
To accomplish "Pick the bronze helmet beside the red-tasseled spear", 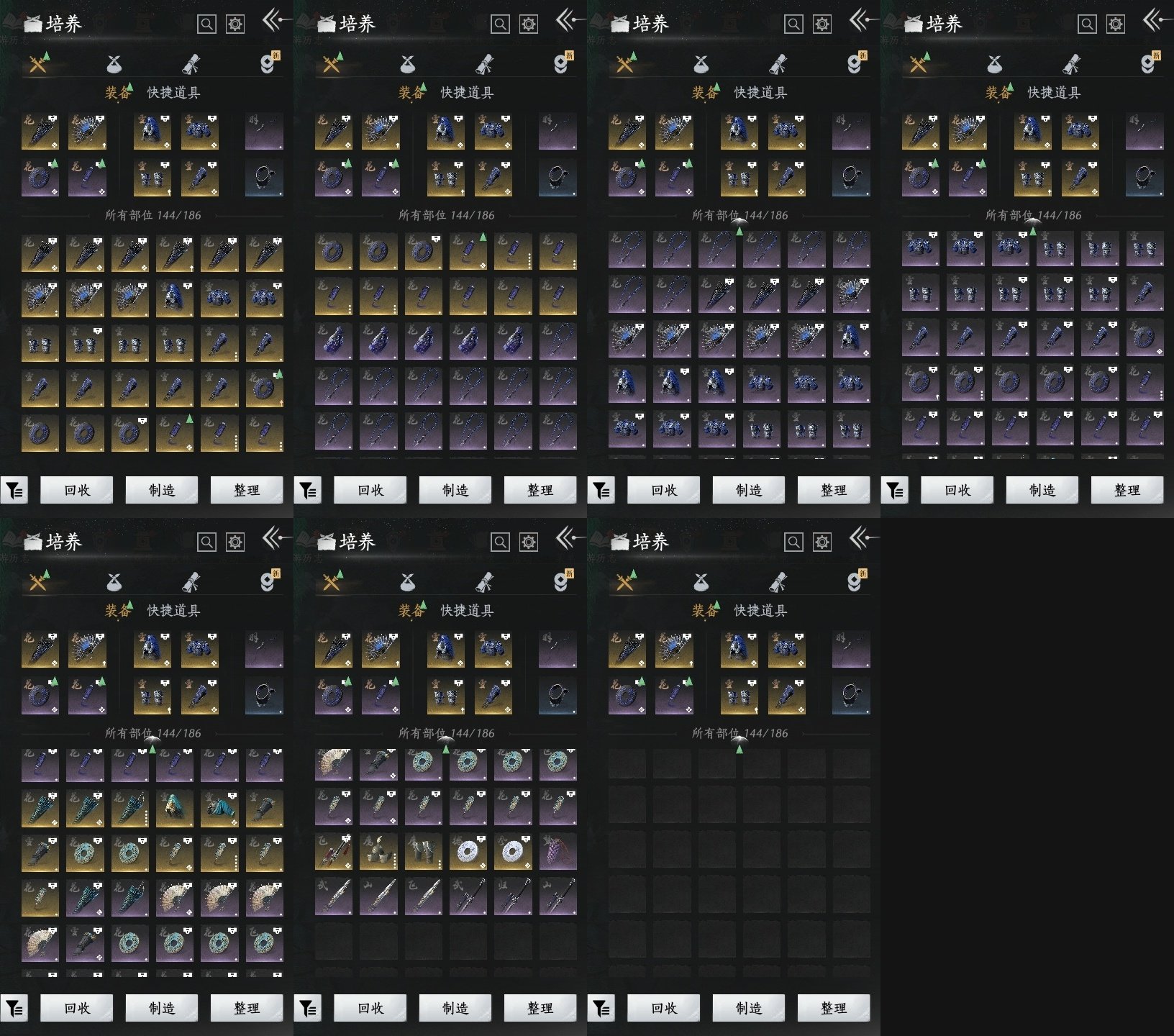I will click(378, 852).
